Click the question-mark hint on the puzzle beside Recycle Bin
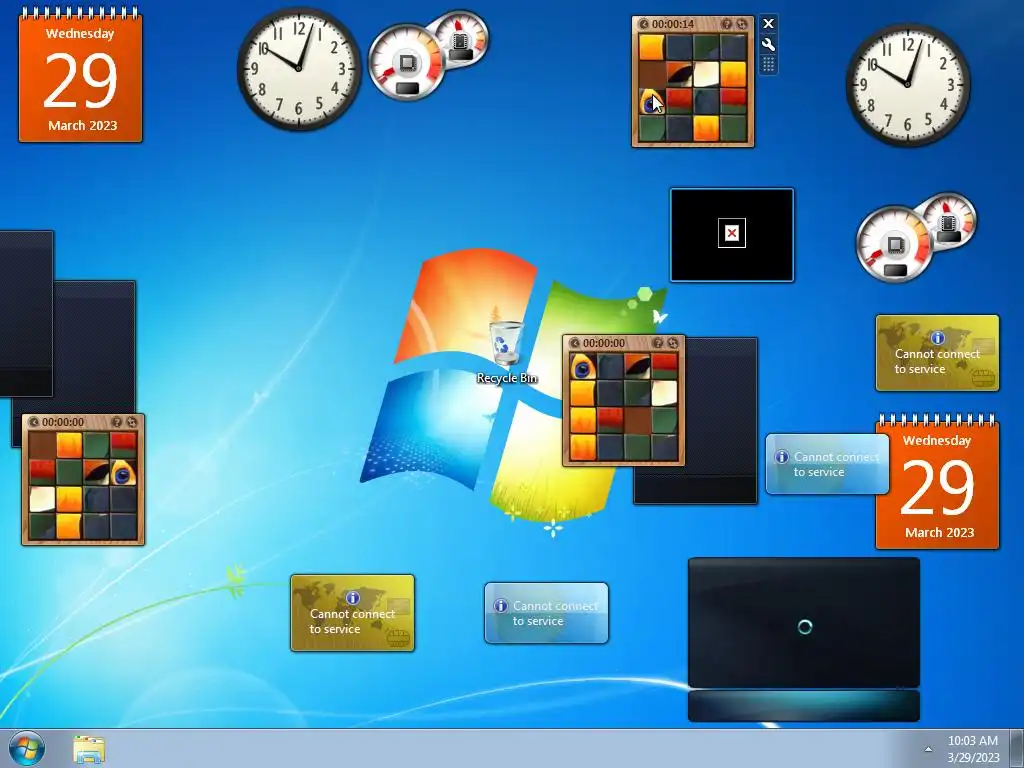The image size is (1024, 768). [x=658, y=343]
